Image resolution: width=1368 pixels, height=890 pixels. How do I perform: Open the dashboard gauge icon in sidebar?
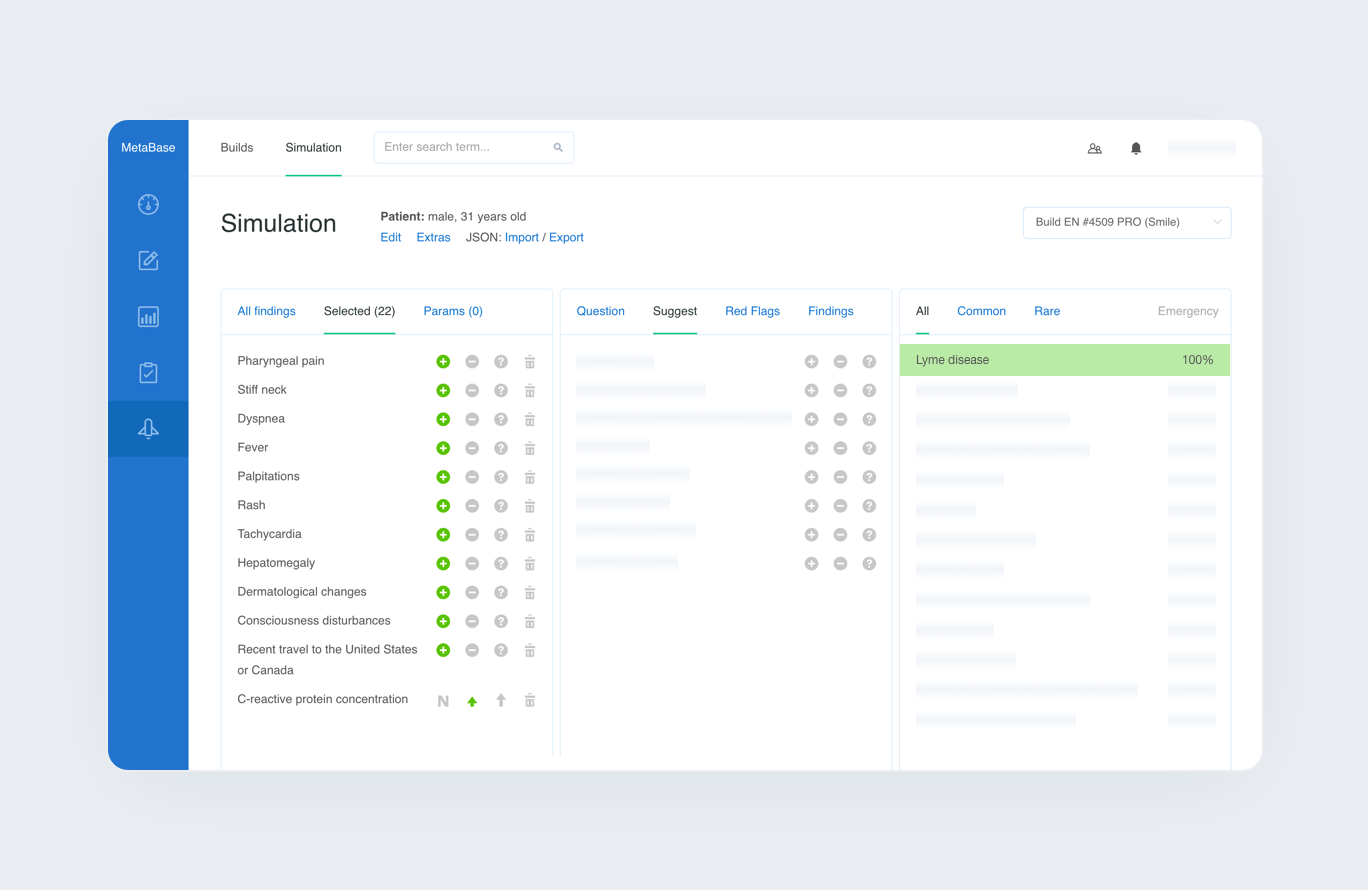(x=148, y=204)
